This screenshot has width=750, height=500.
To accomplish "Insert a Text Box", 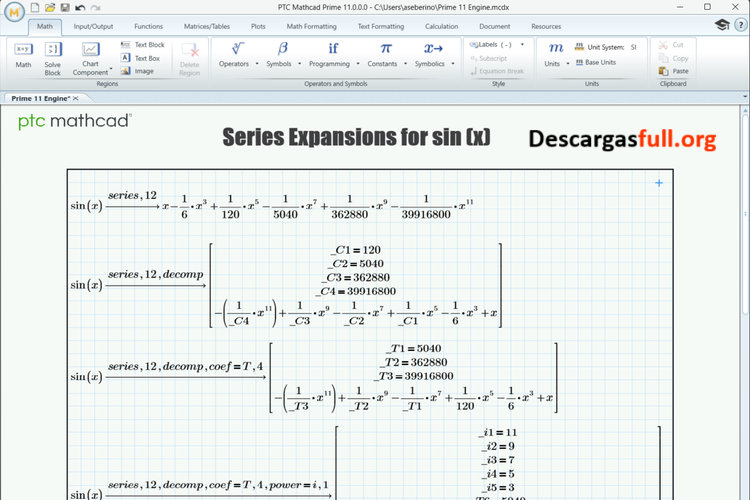I will [140, 58].
